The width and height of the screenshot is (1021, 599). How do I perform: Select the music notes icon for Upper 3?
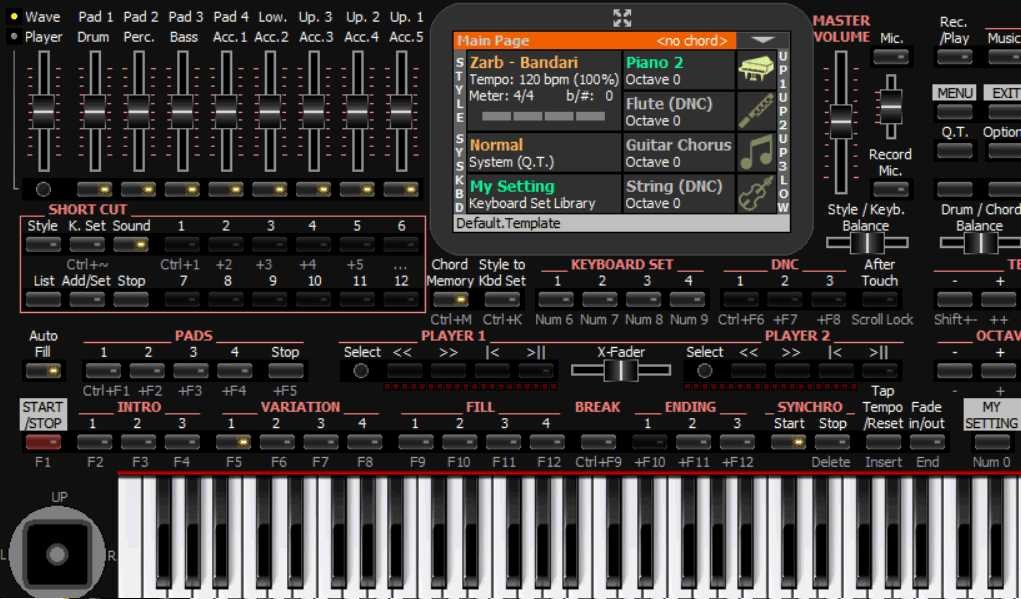click(x=756, y=153)
